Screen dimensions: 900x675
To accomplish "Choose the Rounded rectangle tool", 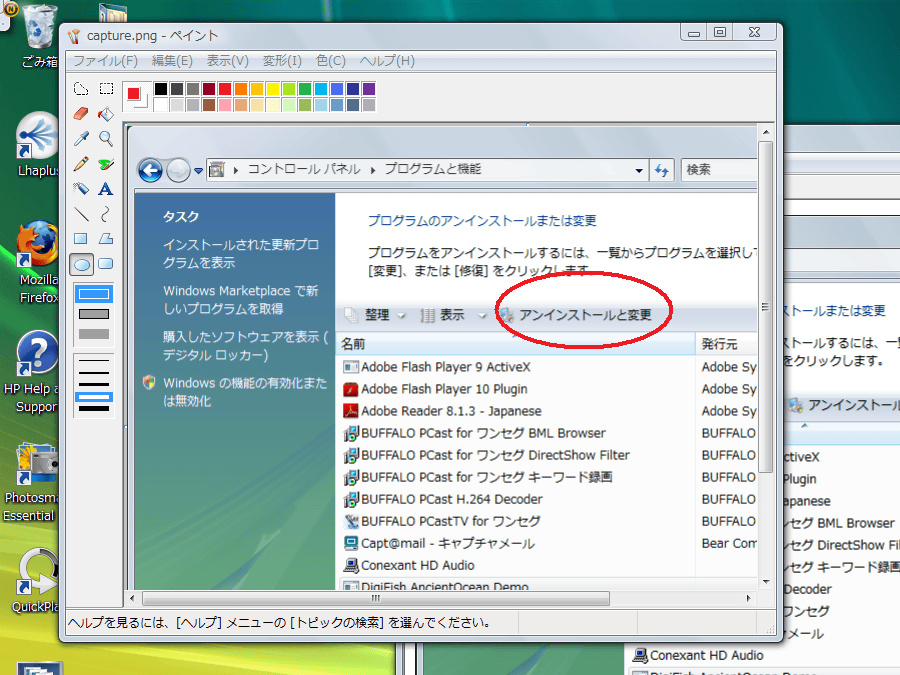I will (x=106, y=264).
